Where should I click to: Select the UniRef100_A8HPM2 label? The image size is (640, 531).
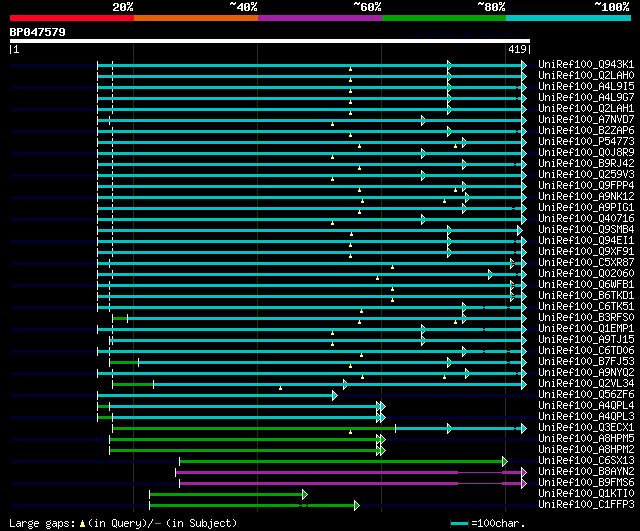pos(586,450)
